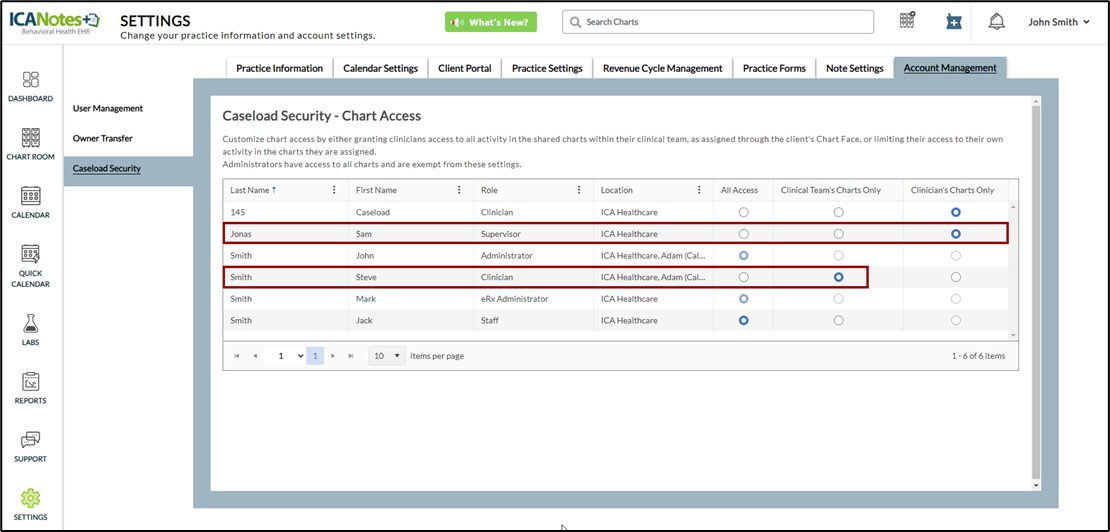Expand the John Smith user menu
Image resolution: width=1110 pixels, height=532 pixels.
click(x=1059, y=22)
